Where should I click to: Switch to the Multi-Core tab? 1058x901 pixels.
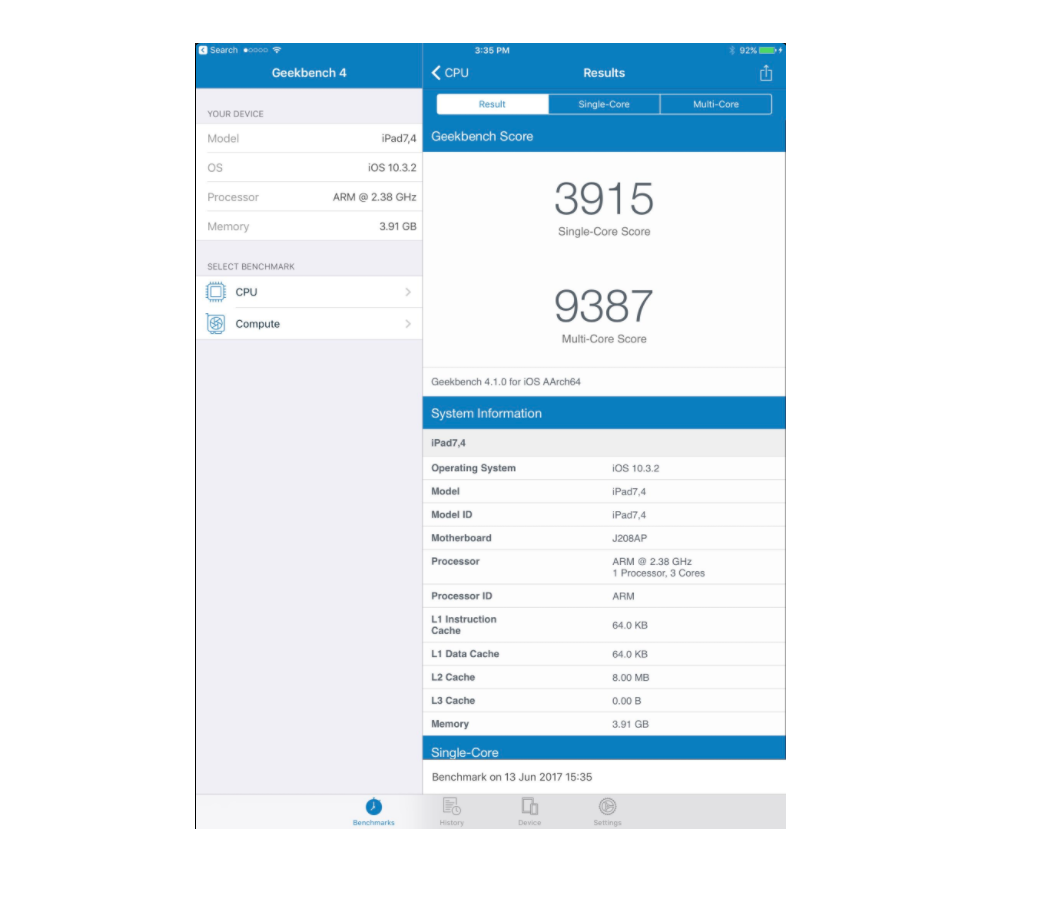(x=716, y=104)
